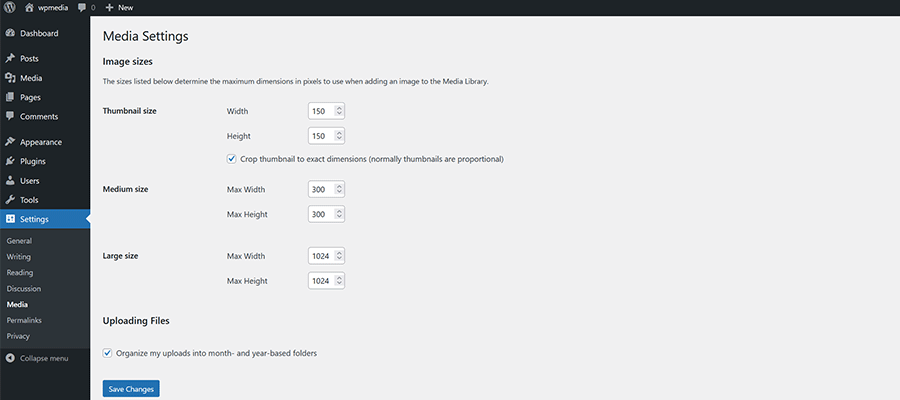
Task: Click the Save Changes button
Action: coord(131,388)
